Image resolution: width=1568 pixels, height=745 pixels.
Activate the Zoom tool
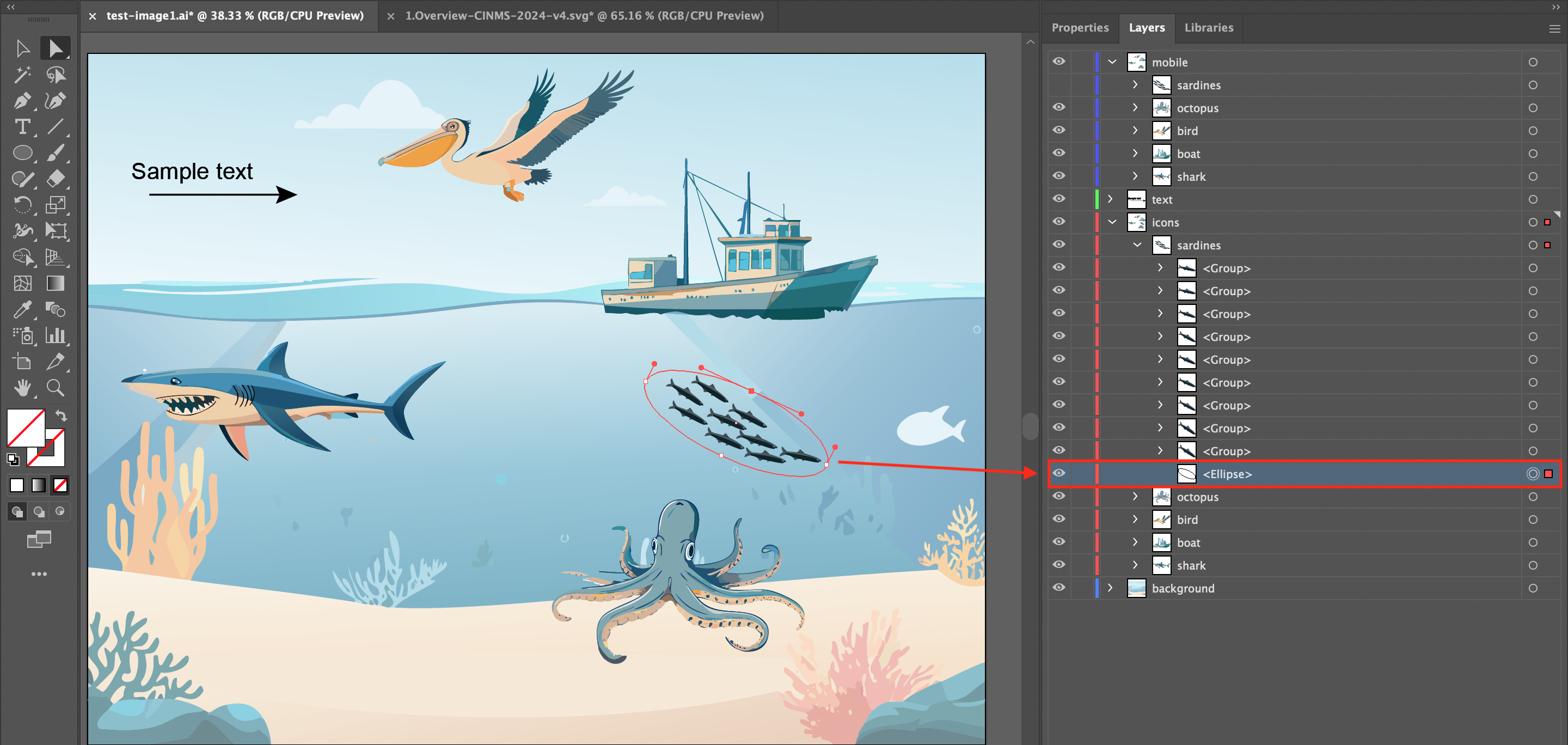coord(56,388)
